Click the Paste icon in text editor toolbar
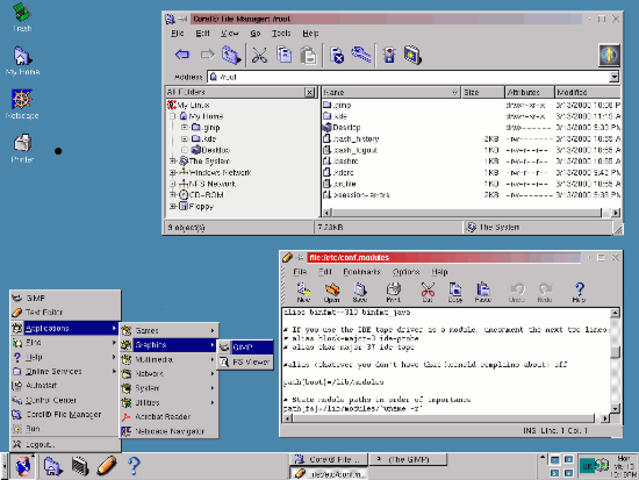 coord(483,292)
